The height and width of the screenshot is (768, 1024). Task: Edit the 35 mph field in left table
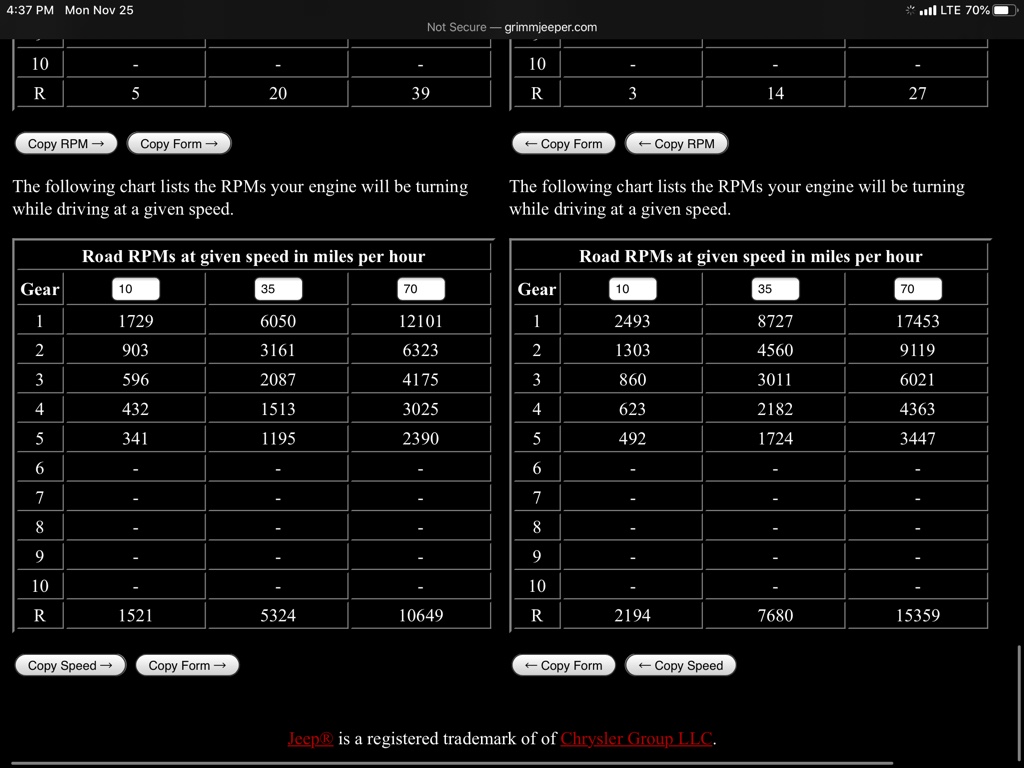(278, 289)
